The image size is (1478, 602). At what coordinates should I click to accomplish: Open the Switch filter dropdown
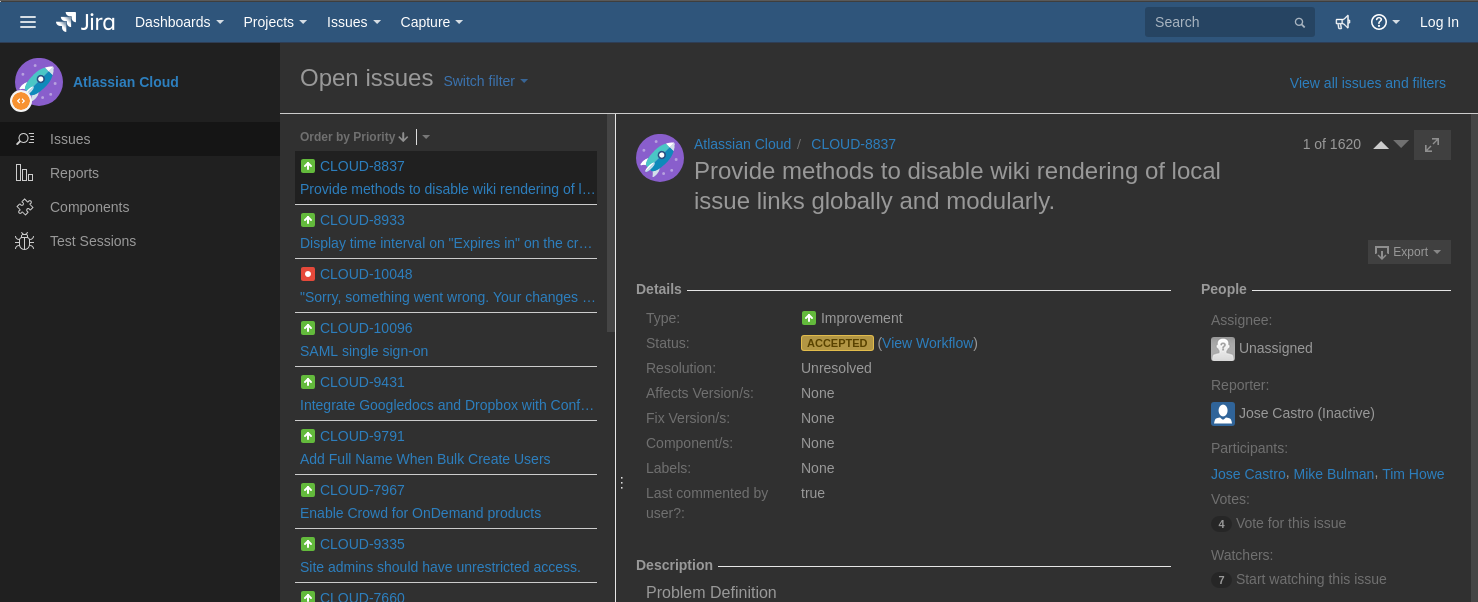point(485,81)
